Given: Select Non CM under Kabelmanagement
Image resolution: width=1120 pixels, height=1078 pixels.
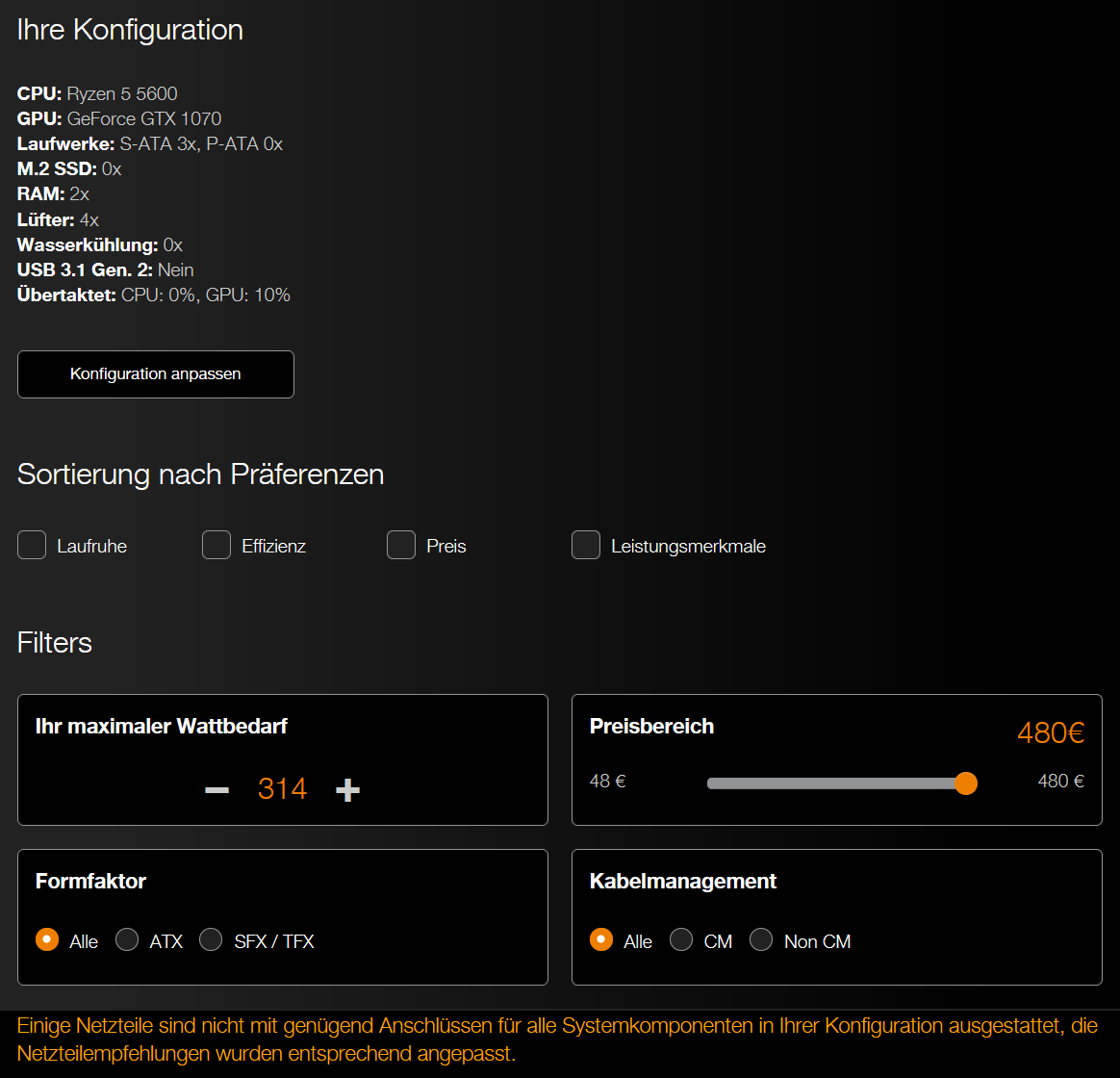Looking at the screenshot, I should click(761, 939).
